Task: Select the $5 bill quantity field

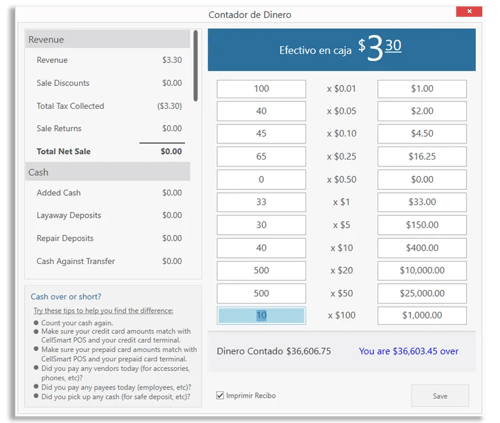Action: pos(261,225)
